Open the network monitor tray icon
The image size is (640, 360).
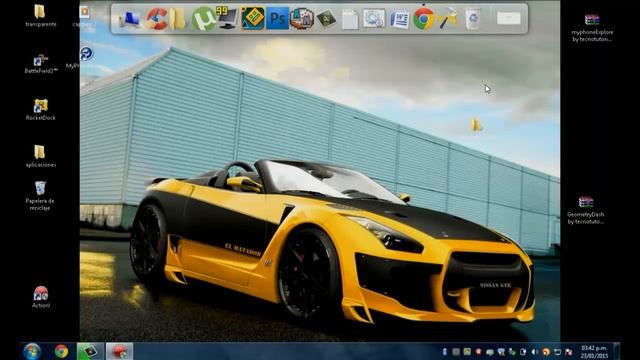pos(557,352)
